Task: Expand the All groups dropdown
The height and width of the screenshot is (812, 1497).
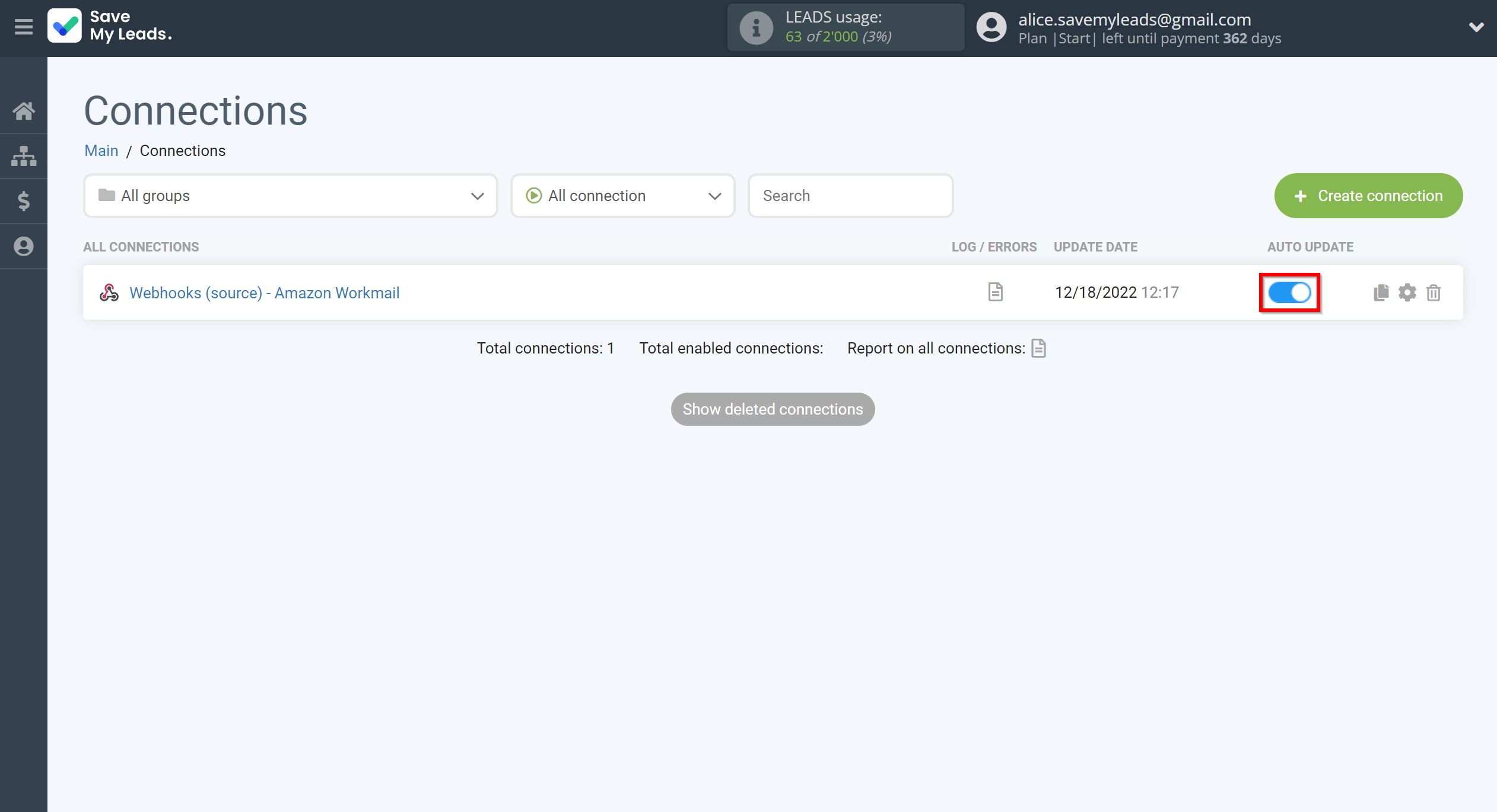Action: (290, 195)
